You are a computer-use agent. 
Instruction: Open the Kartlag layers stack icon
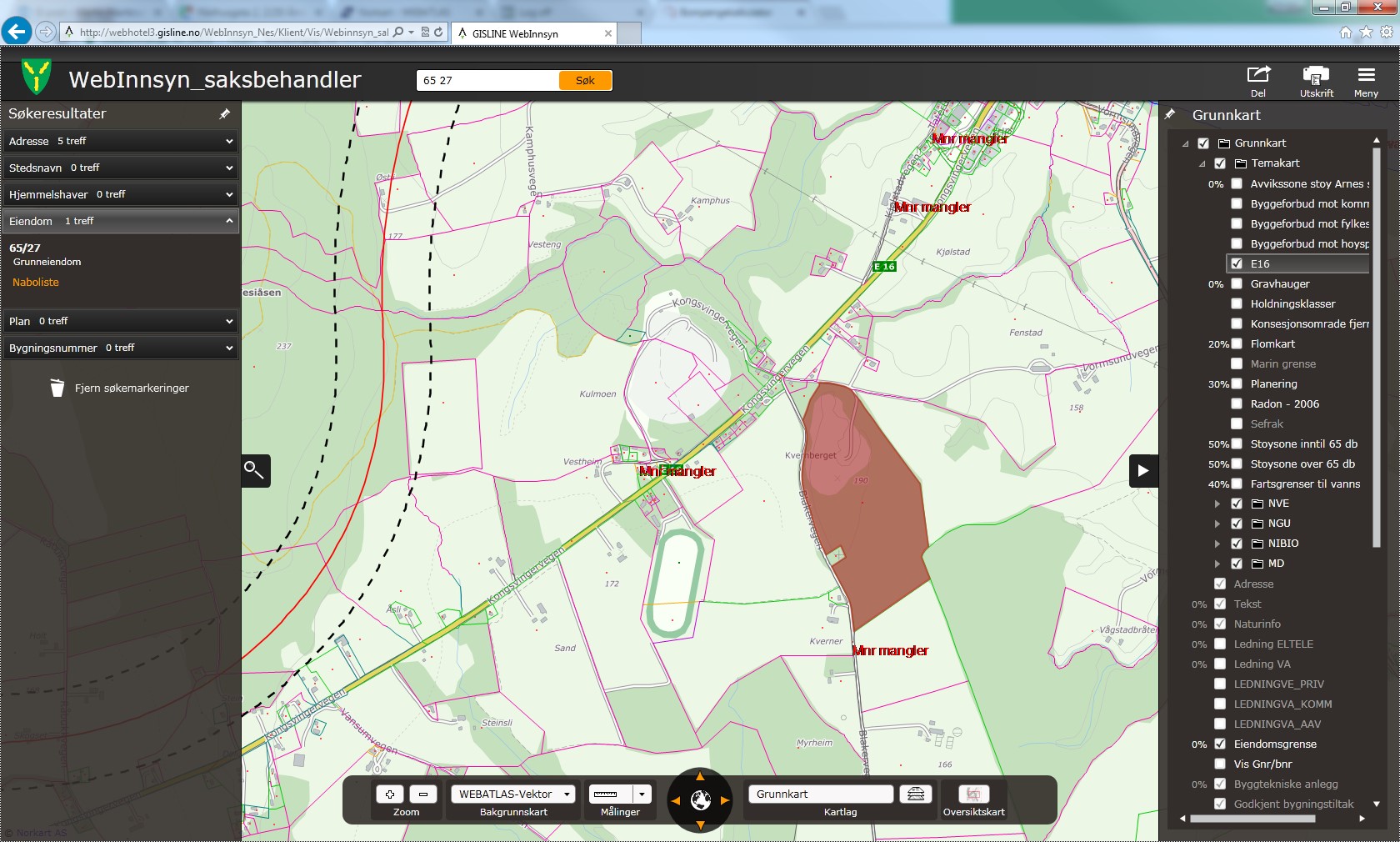(x=915, y=794)
